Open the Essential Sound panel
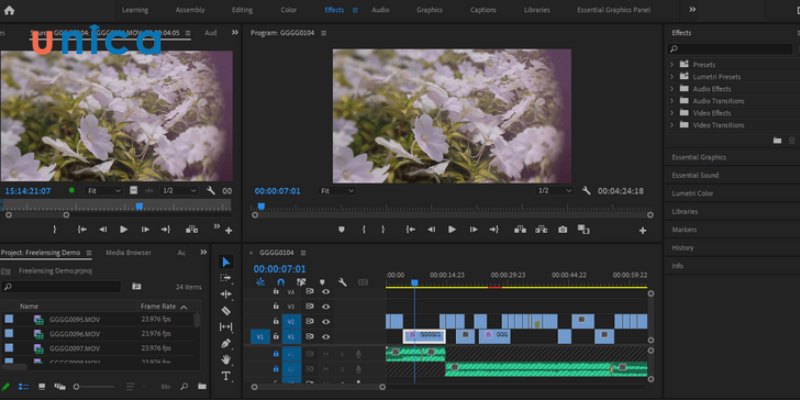The height and width of the screenshot is (400, 800). pos(694,175)
